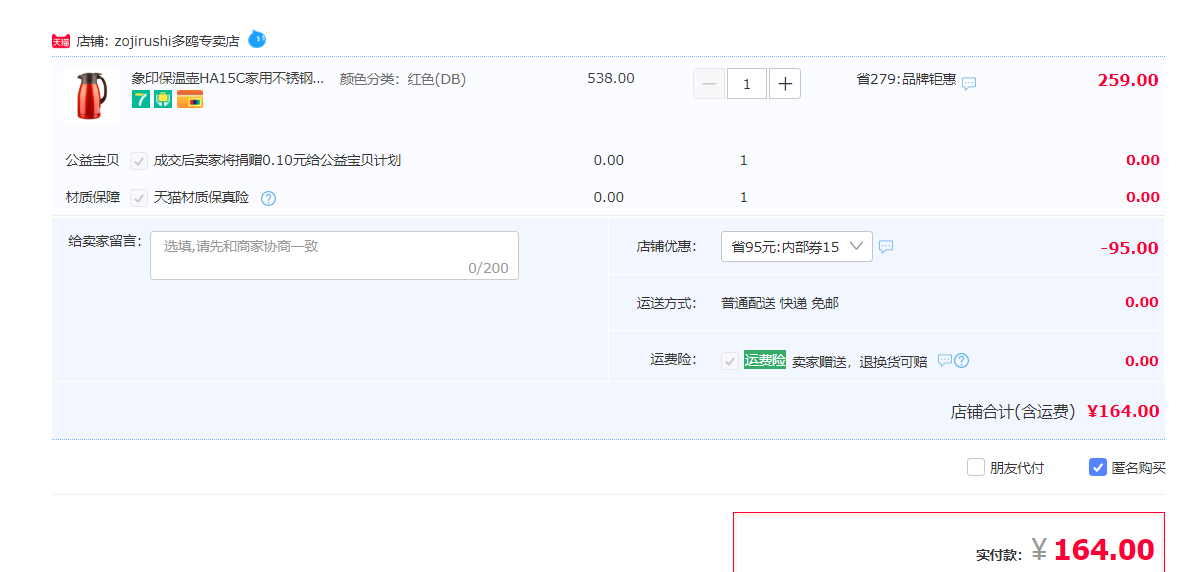The width and height of the screenshot is (1195, 572).
Task: Enable the 朋友代付 checkbox
Action: tap(976, 467)
